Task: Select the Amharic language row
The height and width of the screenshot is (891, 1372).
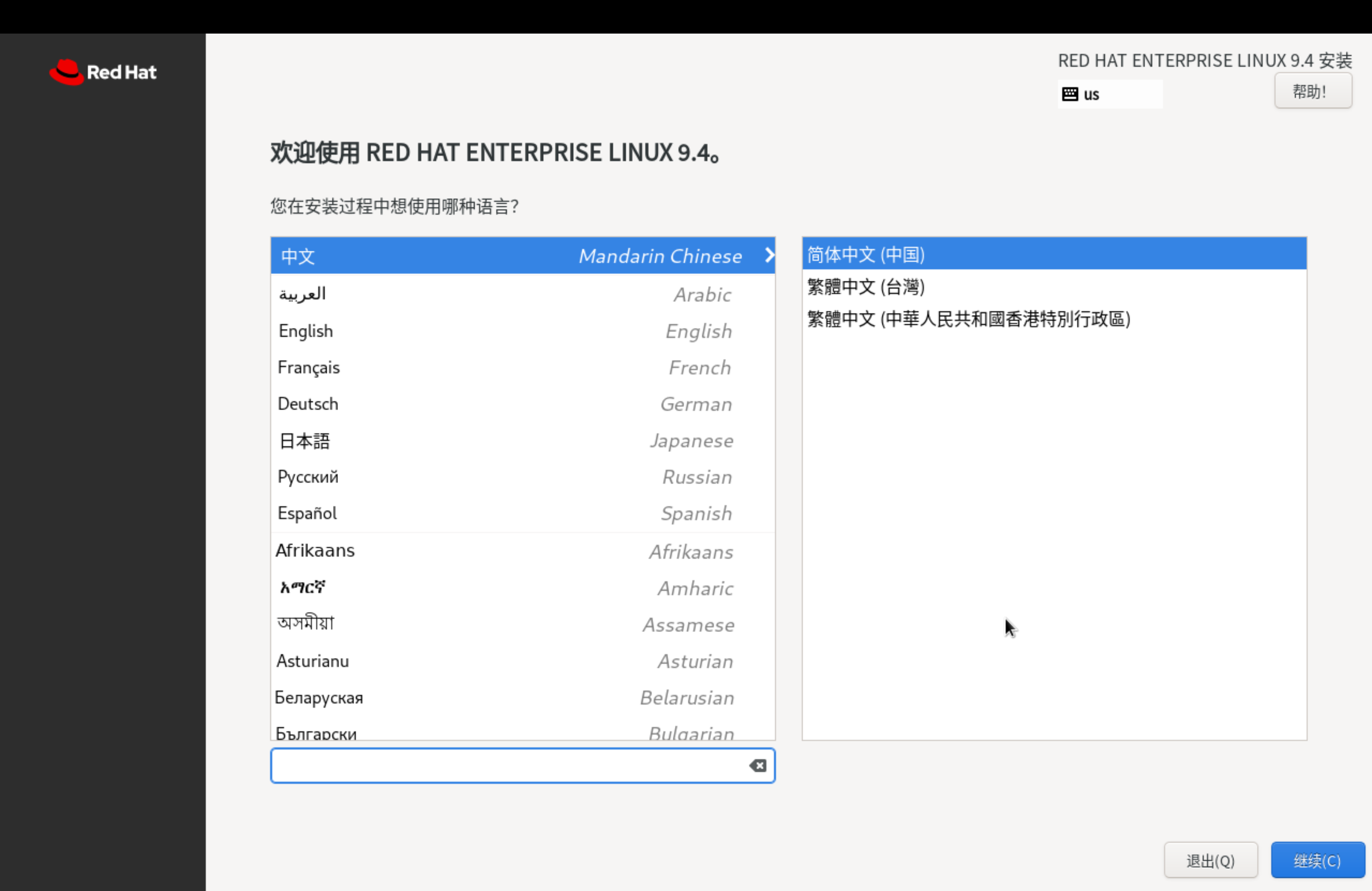Action: pyautogui.click(x=523, y=588)
